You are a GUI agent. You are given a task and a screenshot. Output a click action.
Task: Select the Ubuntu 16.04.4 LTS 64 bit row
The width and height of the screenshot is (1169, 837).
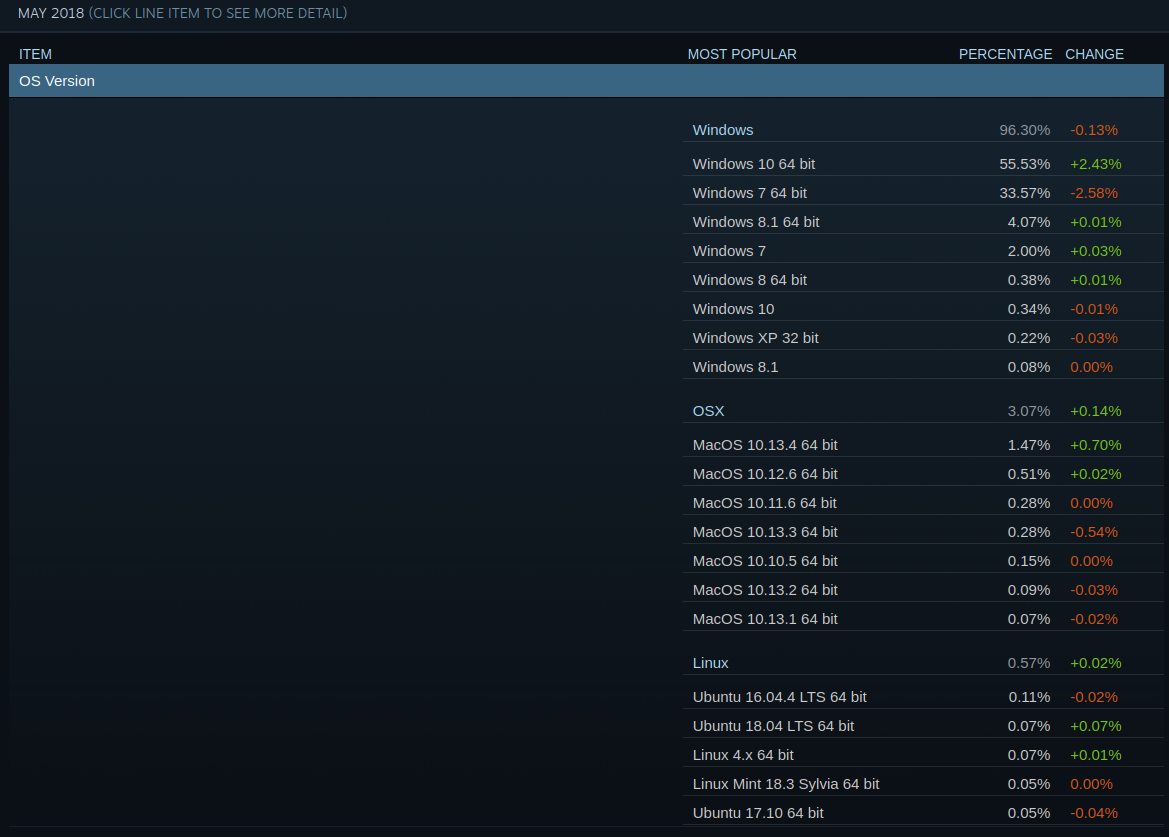[923, 697]
